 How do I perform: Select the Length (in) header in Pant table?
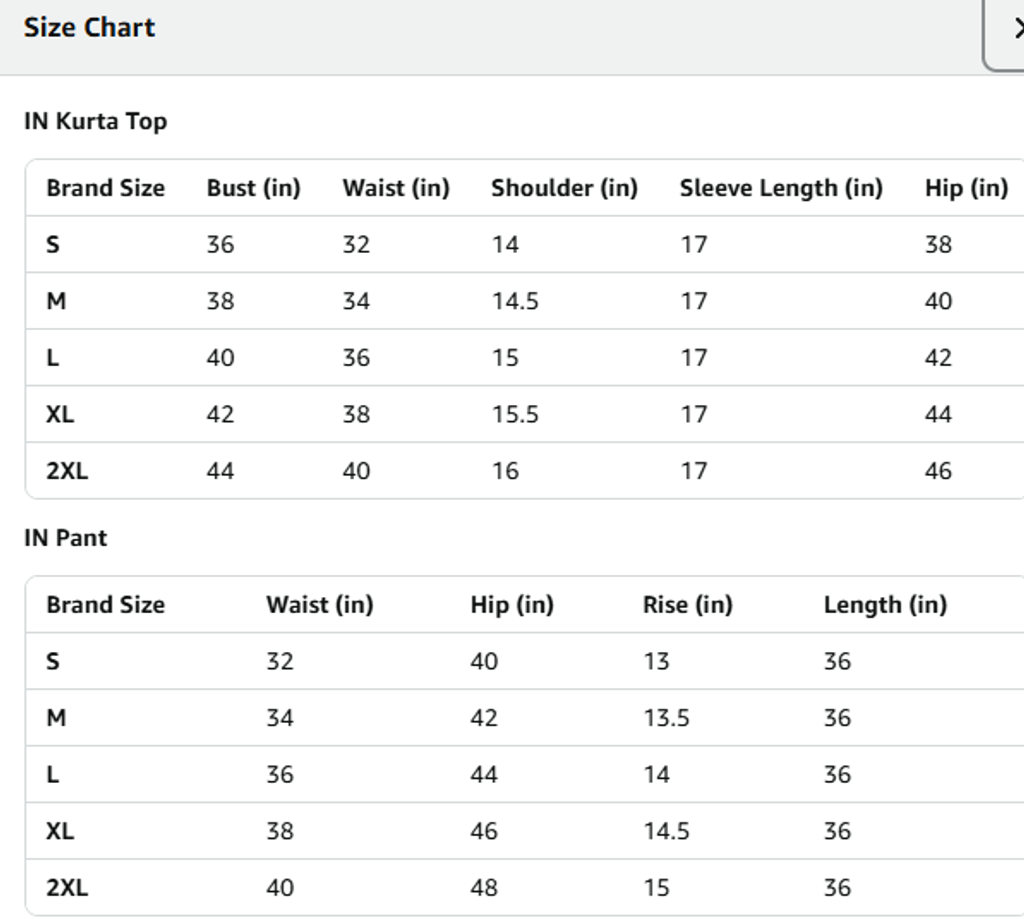point(885,605)
